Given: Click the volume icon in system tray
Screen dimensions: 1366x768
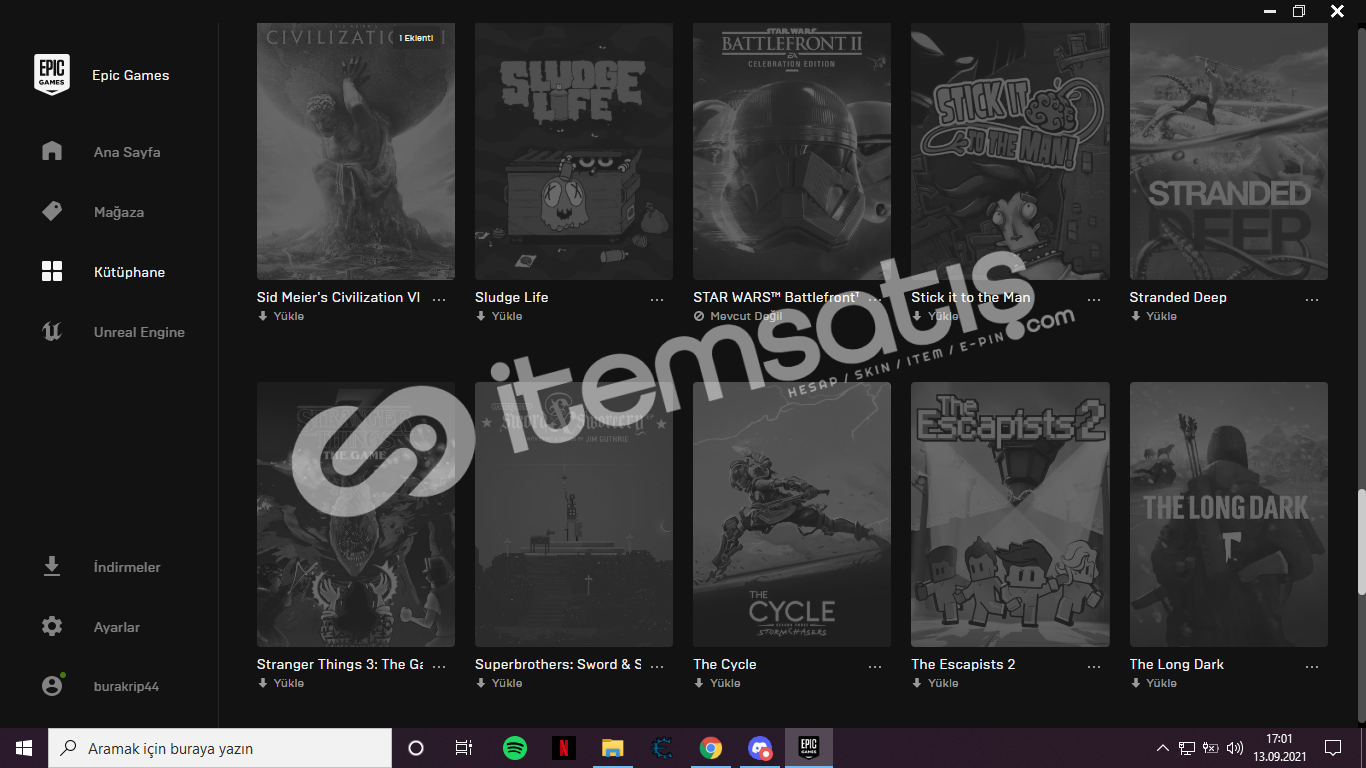Looking at the screenshot, I should (x=1234, y=748).
